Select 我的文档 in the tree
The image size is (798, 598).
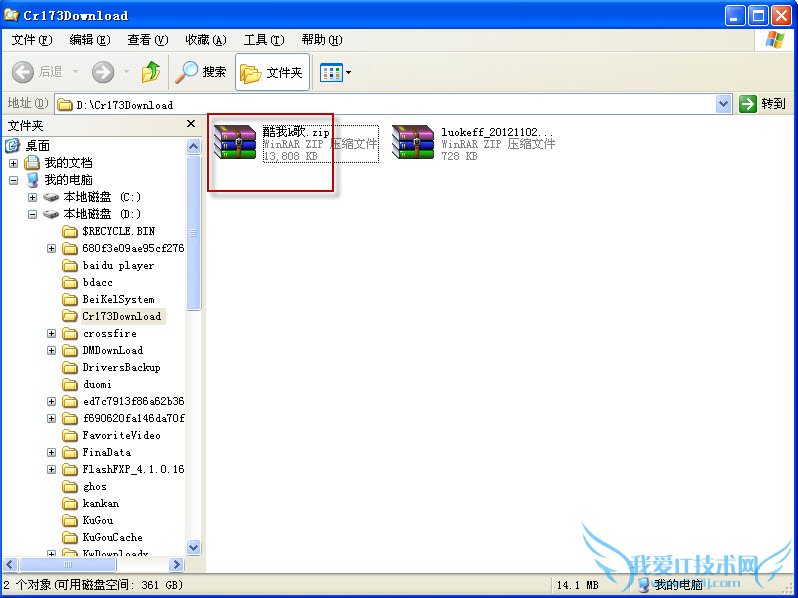coord(68,163)
